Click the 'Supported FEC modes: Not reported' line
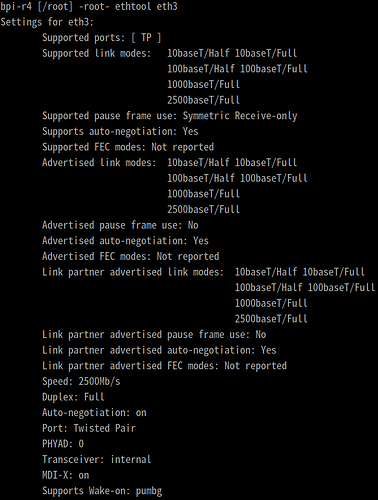 pos(128,147)
